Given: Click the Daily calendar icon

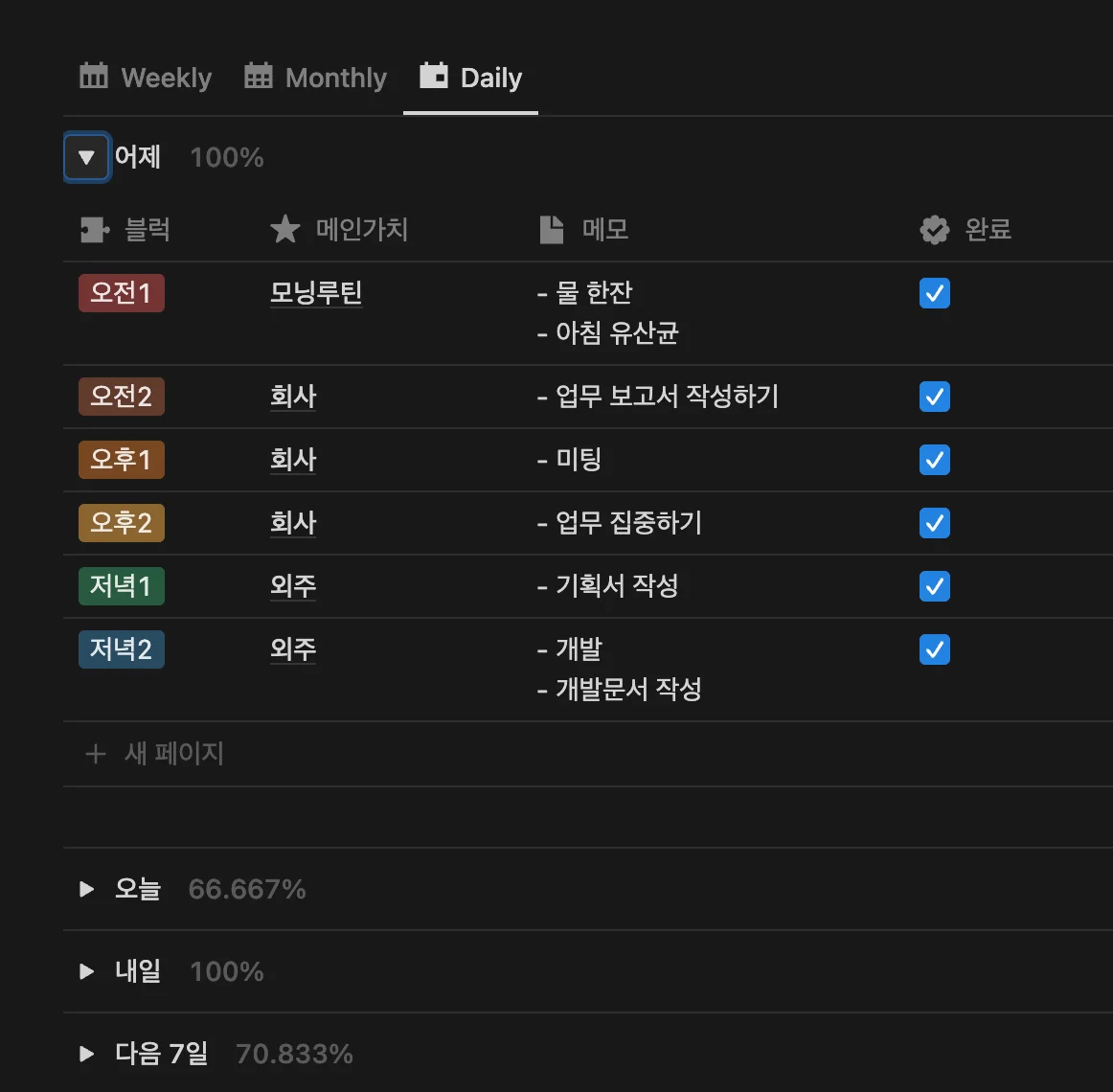Looking at the screenshot, I should click(x=434, y=76).
